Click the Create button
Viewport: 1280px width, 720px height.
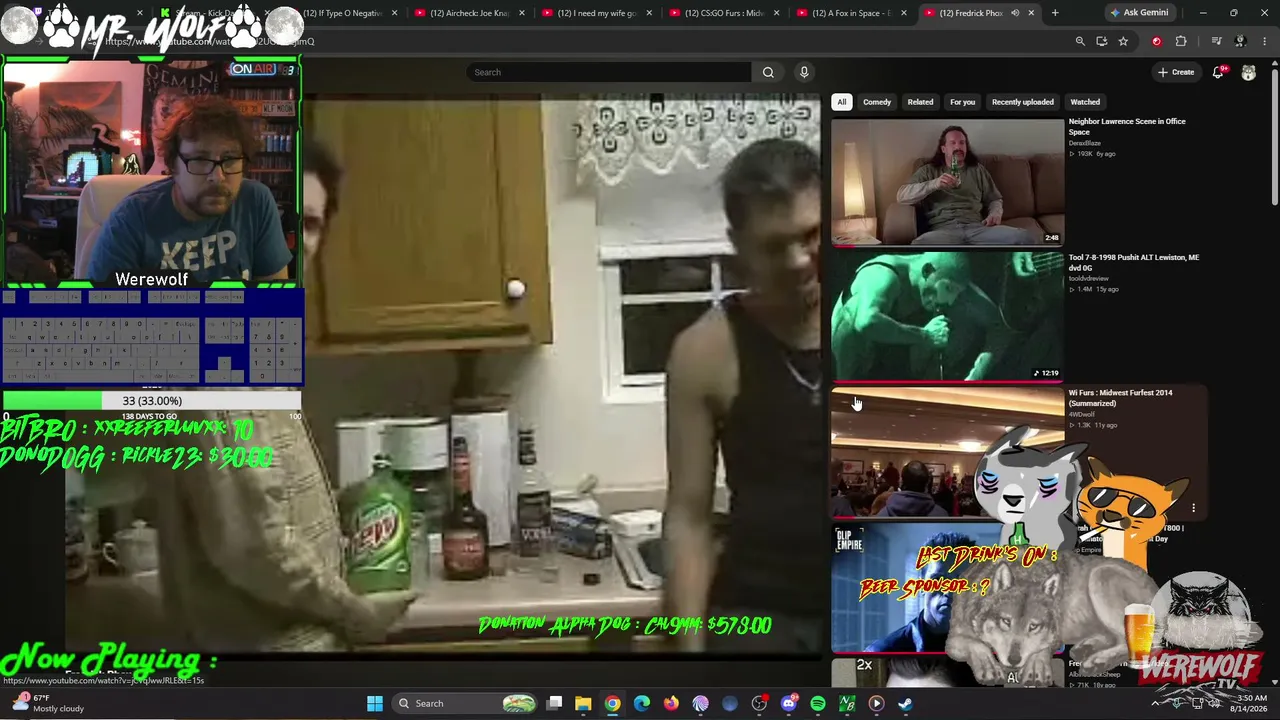coord(1176,72)
